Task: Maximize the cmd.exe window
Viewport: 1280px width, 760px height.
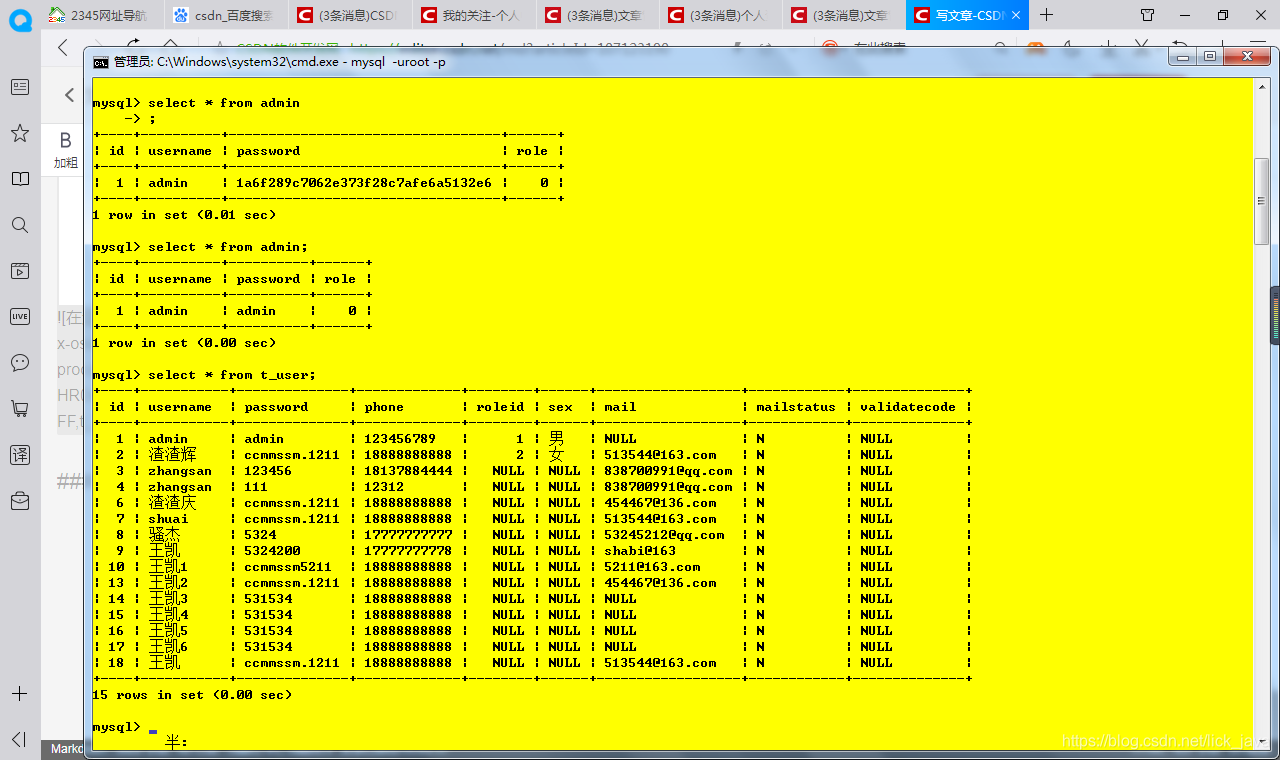Action: 1210,57
